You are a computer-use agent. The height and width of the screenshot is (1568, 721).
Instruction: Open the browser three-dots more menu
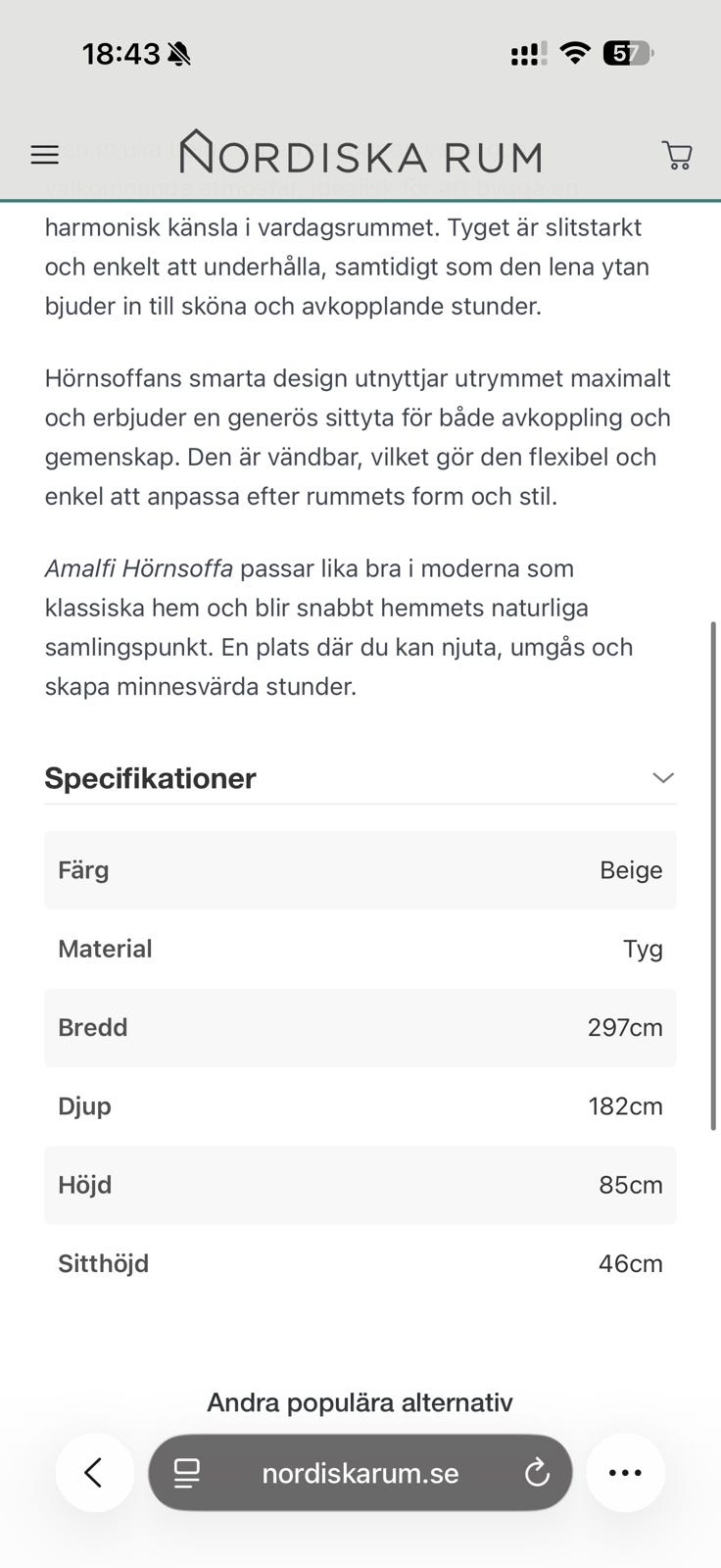pos(625,1473)
